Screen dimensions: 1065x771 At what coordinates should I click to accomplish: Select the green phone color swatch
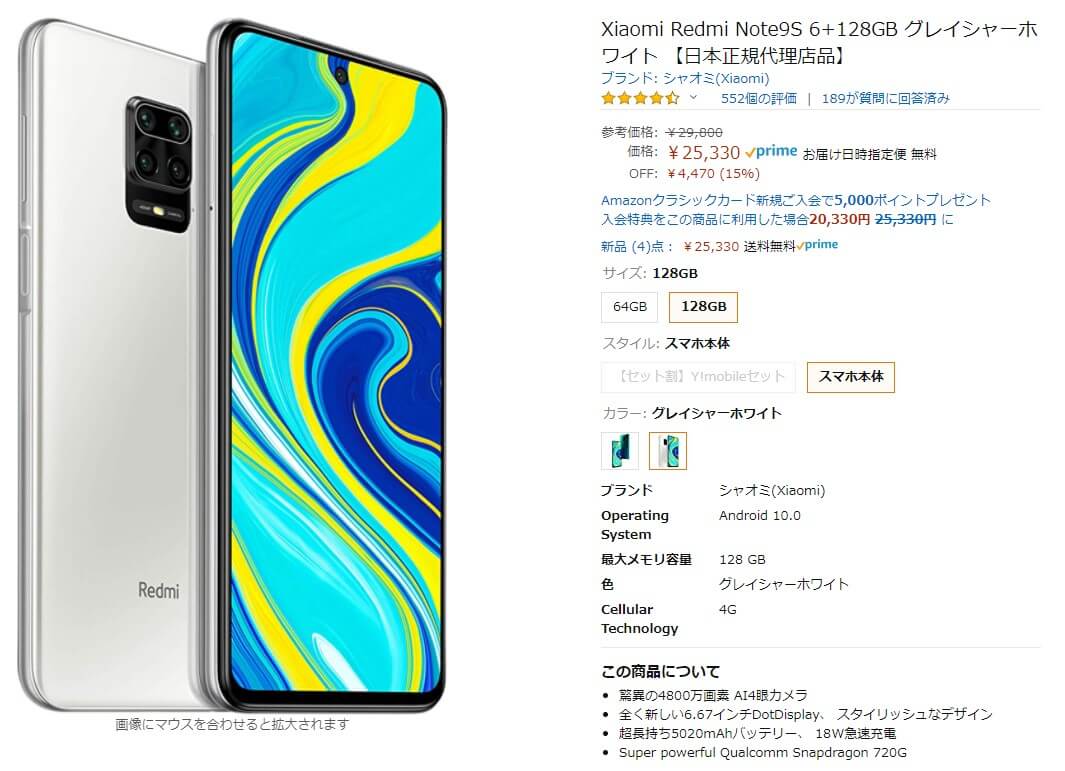[x=620, y=451]
